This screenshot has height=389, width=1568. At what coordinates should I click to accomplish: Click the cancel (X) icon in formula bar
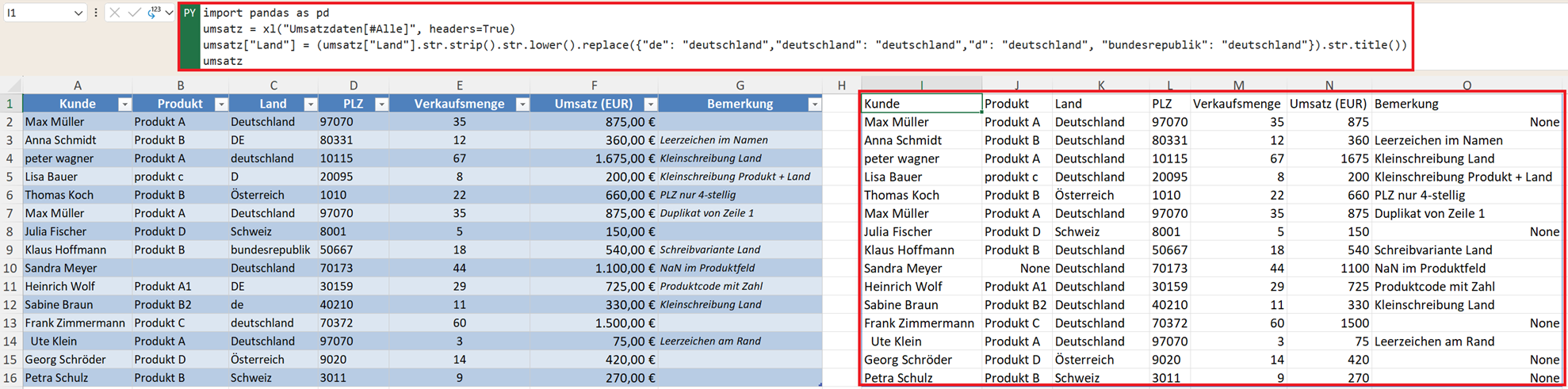115,13
